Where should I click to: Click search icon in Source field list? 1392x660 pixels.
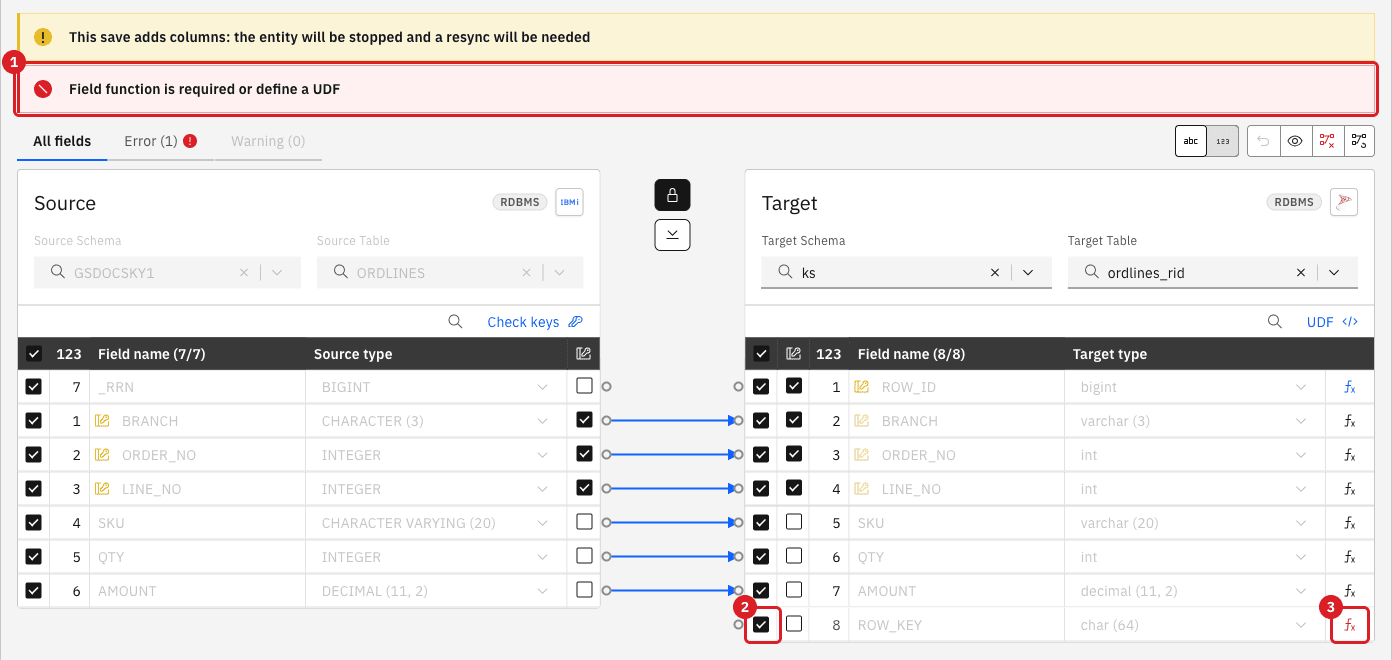click(455, 321)
